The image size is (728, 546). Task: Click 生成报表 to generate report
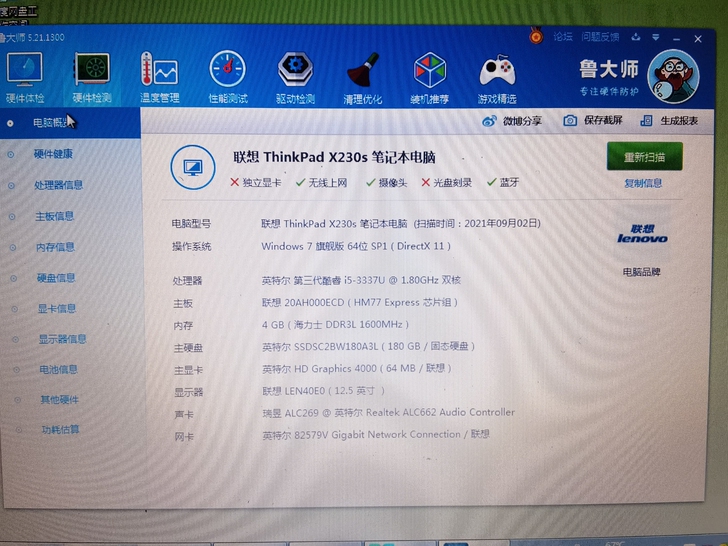tap(669, 121)
